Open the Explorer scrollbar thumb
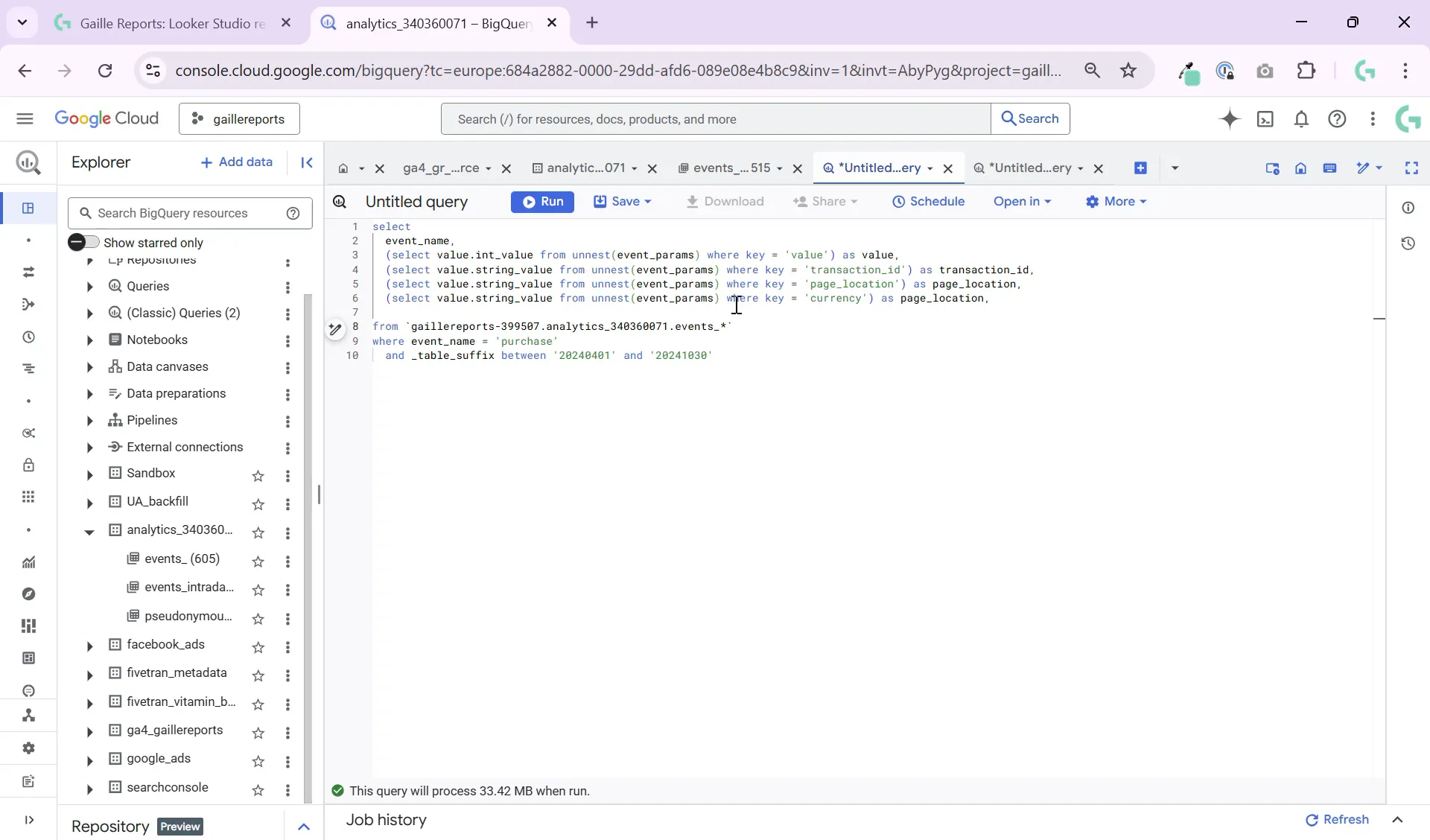Viewport: 1430px width, 840px height. pyautogui.click(x=308, y=547)
